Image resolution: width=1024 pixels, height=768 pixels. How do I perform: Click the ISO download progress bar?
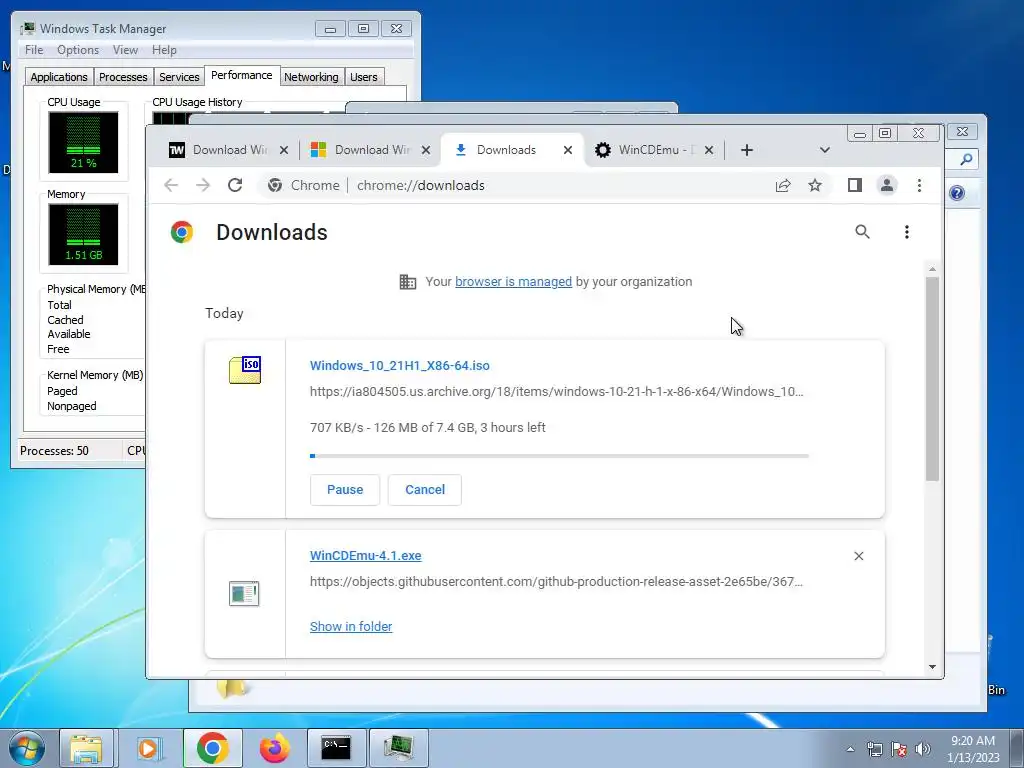pyautogui.click(x=559, y=456)
